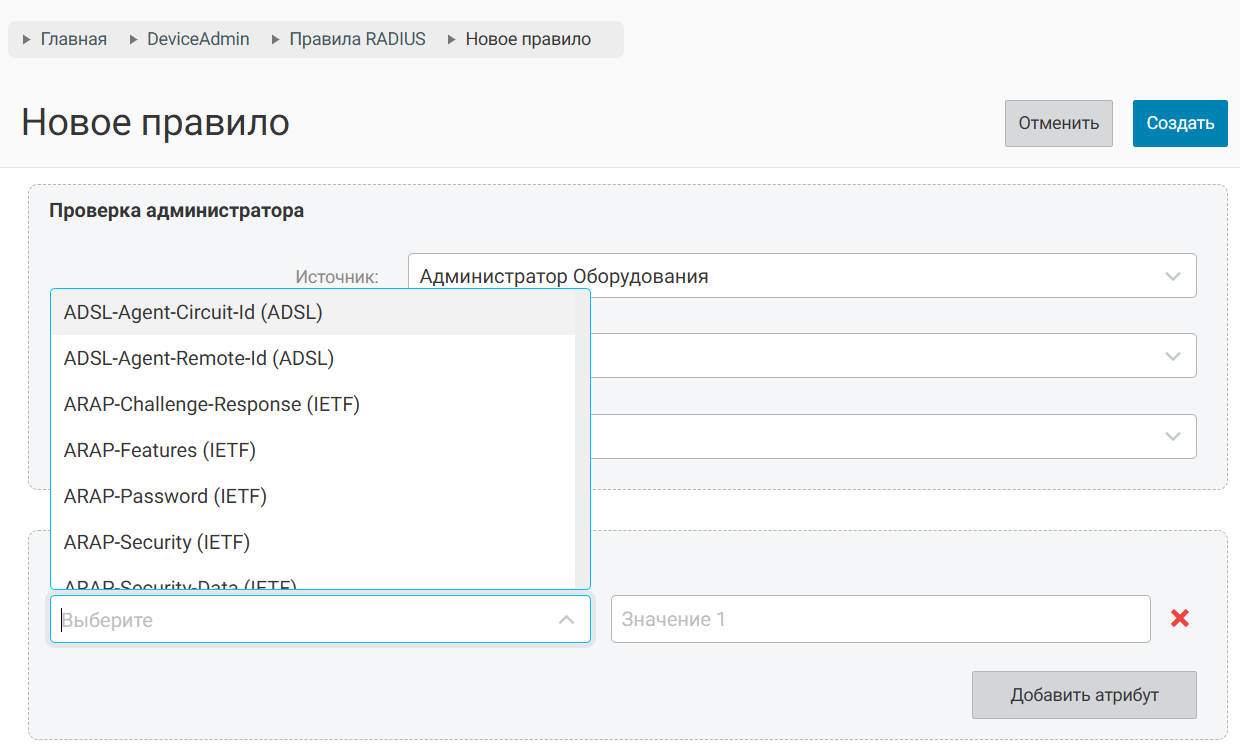Image resolution: width=1240 pixels, height=751 pixels.
Task: Expand third partially hidden dropdown chevron
Action: point(1174,437)
